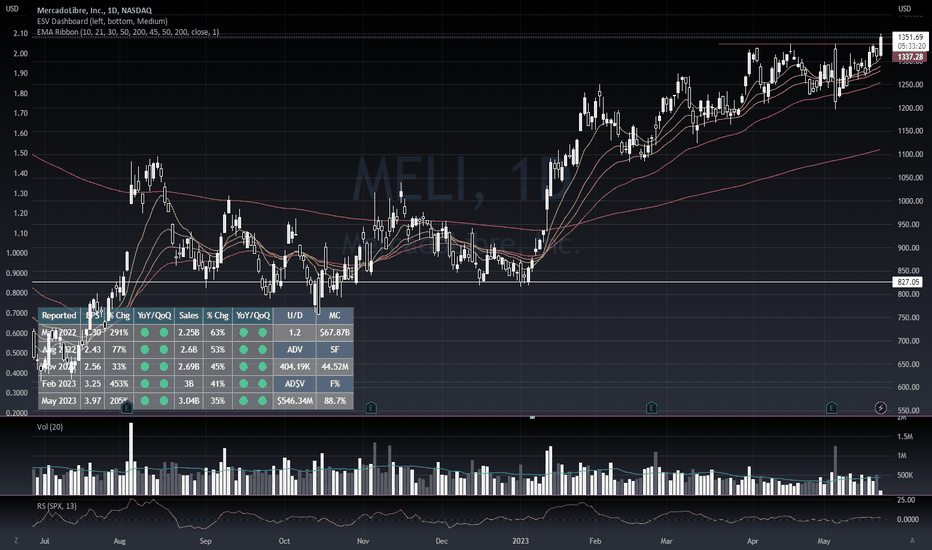The width and height of the screenshot is (932, 550).
Task: Open the earnings marker near late February
Action: (651, 408)
